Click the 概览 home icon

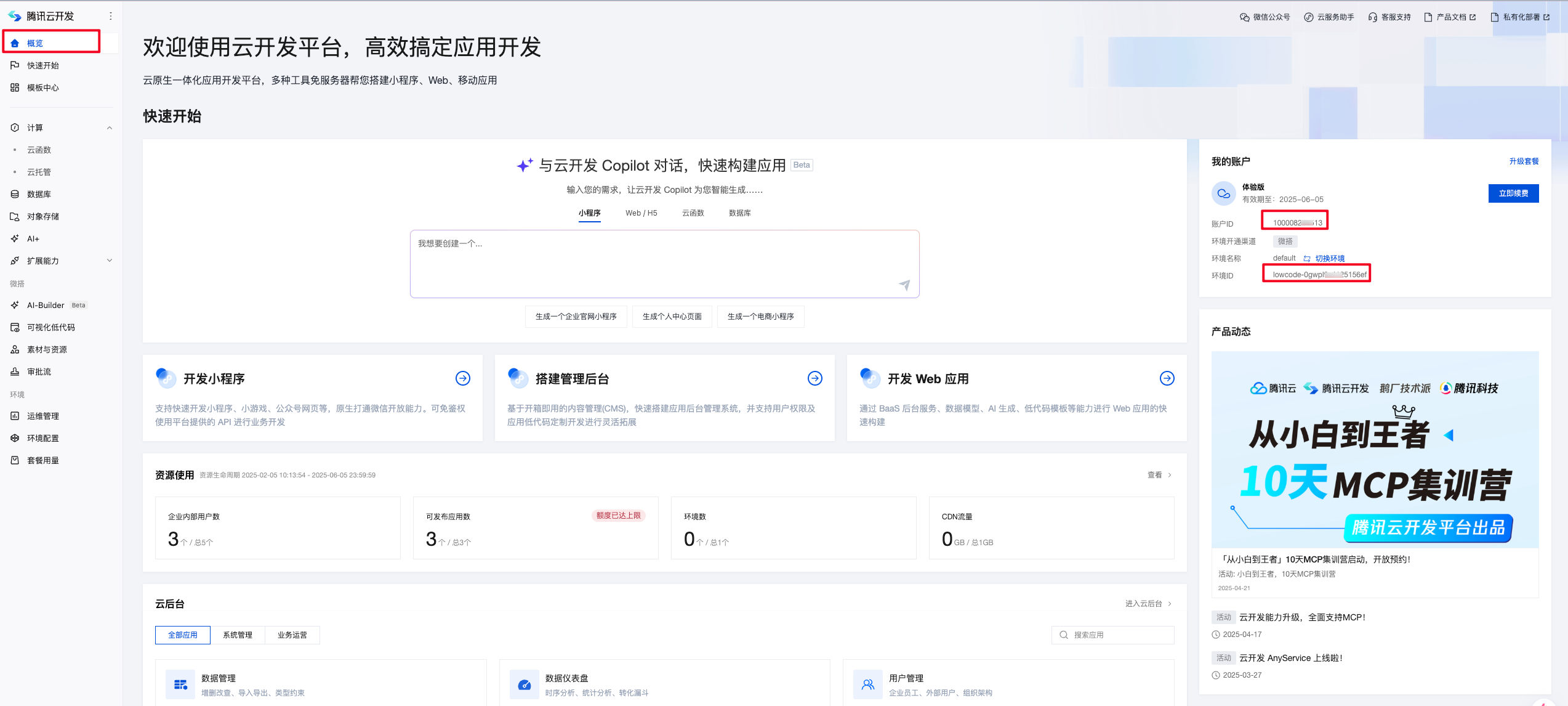point(15,43)
